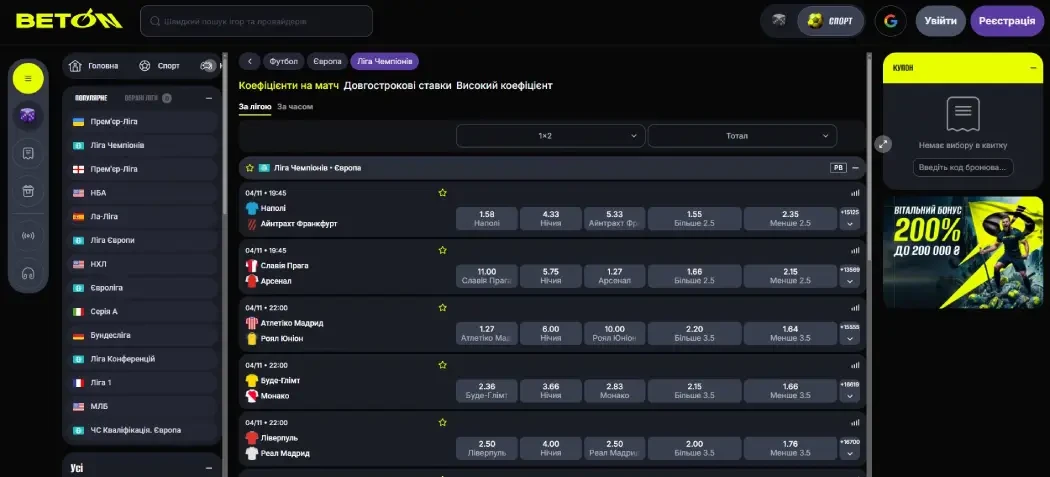Select the Довгострокові ставки tab
The width and height of the screenshot is (1050, 477).
pyautogui.click(x=397, y=86)
